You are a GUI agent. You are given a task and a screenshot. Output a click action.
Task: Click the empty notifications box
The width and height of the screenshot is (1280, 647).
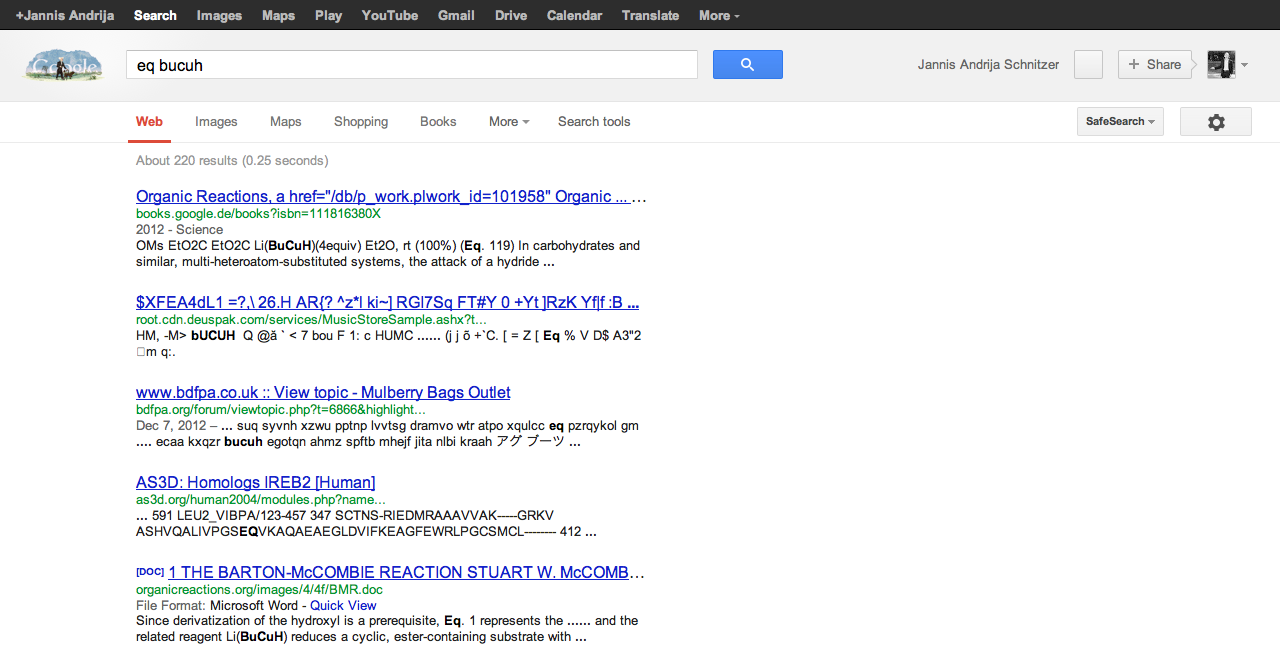1088,64
